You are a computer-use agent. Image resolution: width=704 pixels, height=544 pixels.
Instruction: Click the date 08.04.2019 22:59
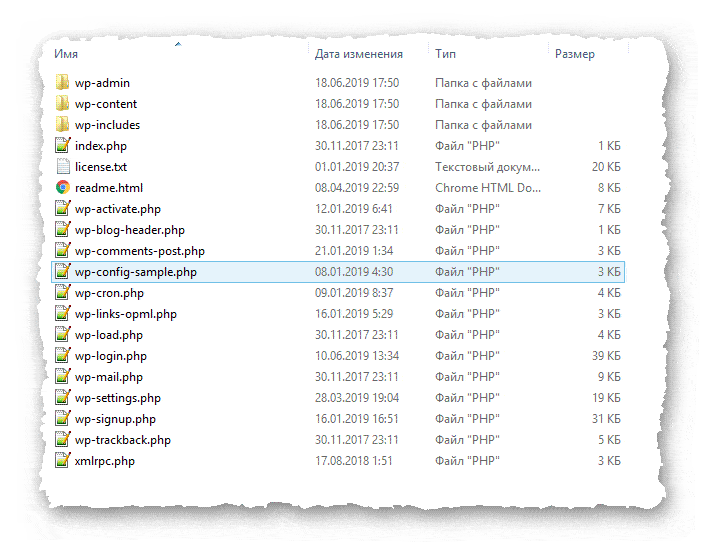pyautogui.click(x=357, y=188)
